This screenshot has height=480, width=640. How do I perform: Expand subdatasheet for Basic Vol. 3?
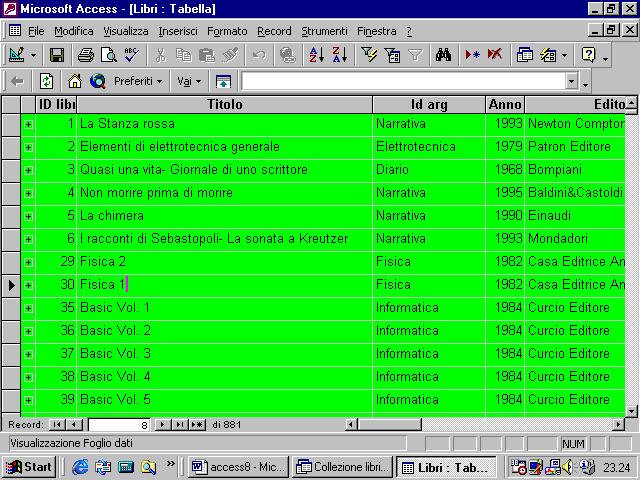pyautogui.click(x=28, y=354)
